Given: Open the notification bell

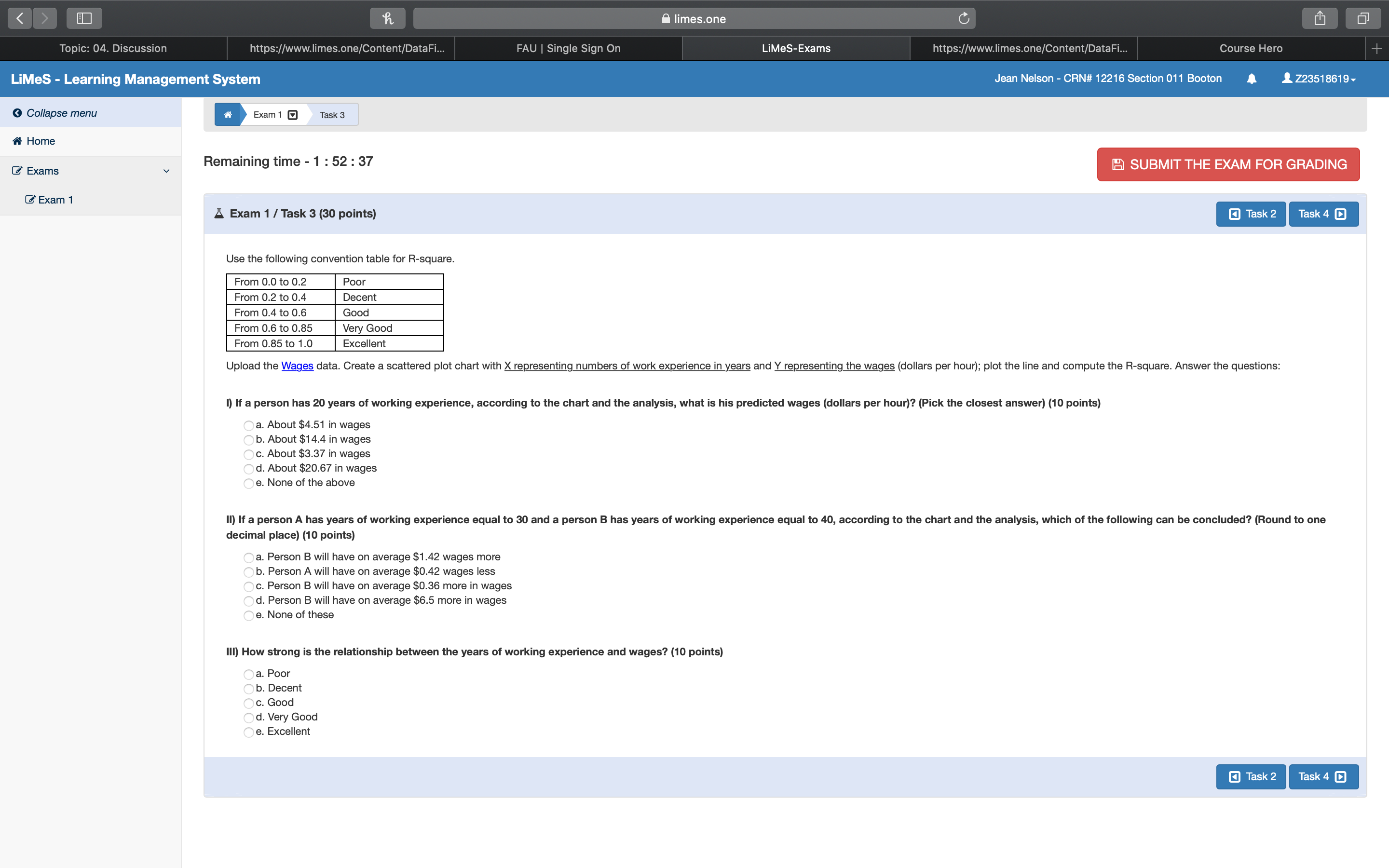Looking at the screenshot, I should coord(1251,79).
